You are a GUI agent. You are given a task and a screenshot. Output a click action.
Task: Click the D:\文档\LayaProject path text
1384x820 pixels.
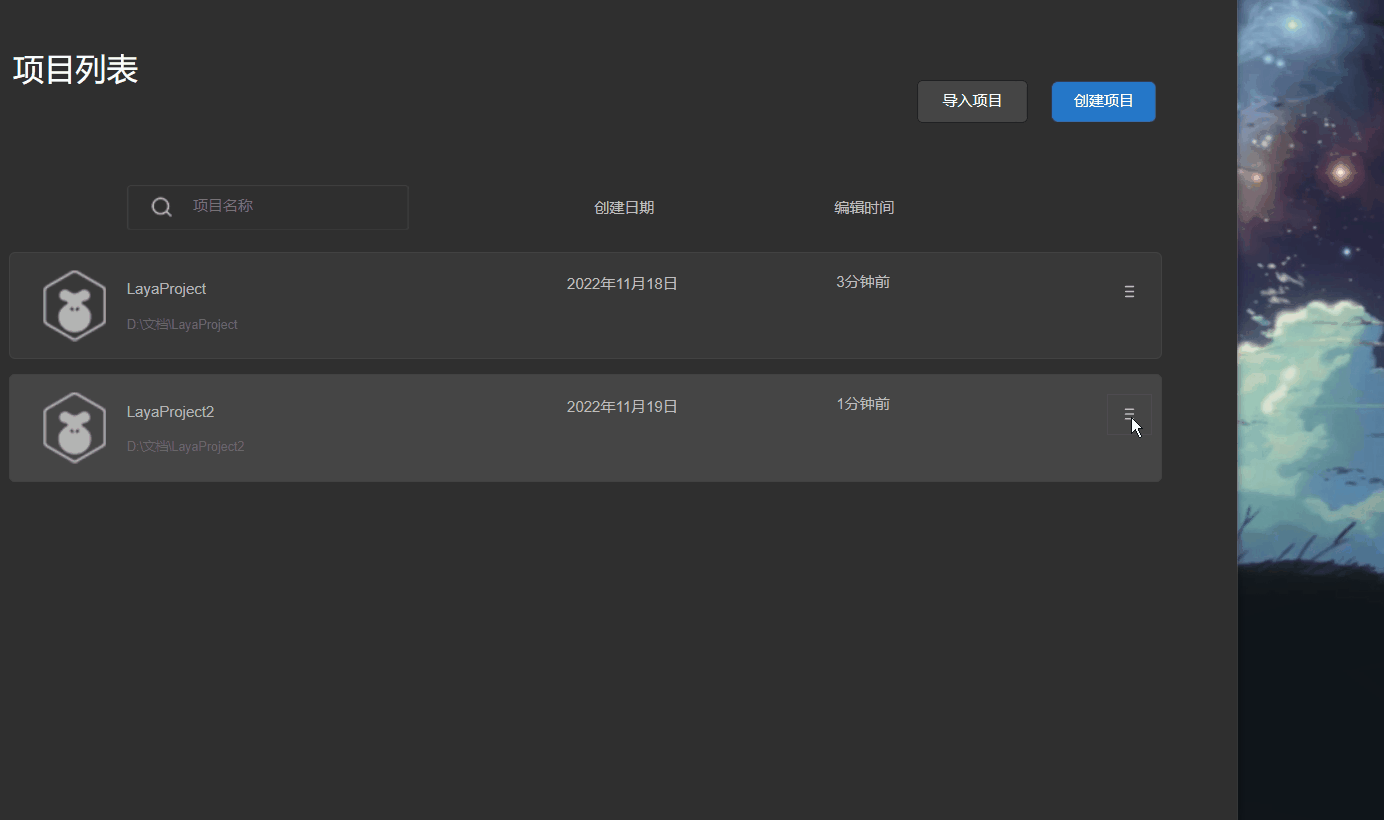click(182, 325)
